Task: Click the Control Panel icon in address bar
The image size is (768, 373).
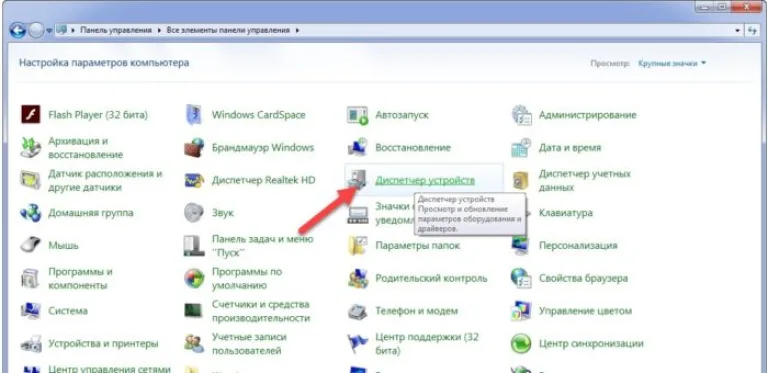Action: pyautogui.click(x=62, y=30)
